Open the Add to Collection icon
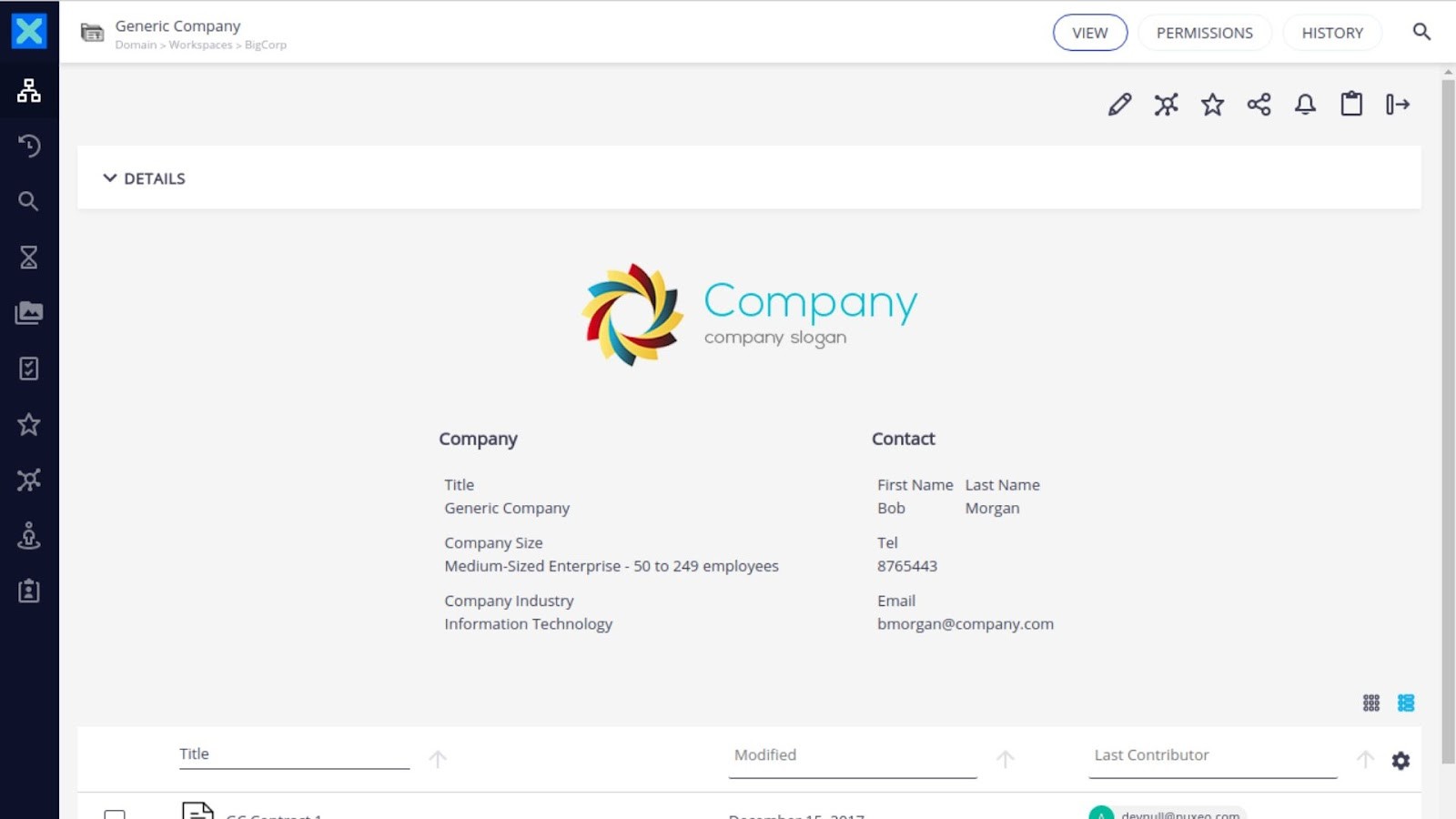This screenshot has height=819, width=1456. pos(1166,104)
